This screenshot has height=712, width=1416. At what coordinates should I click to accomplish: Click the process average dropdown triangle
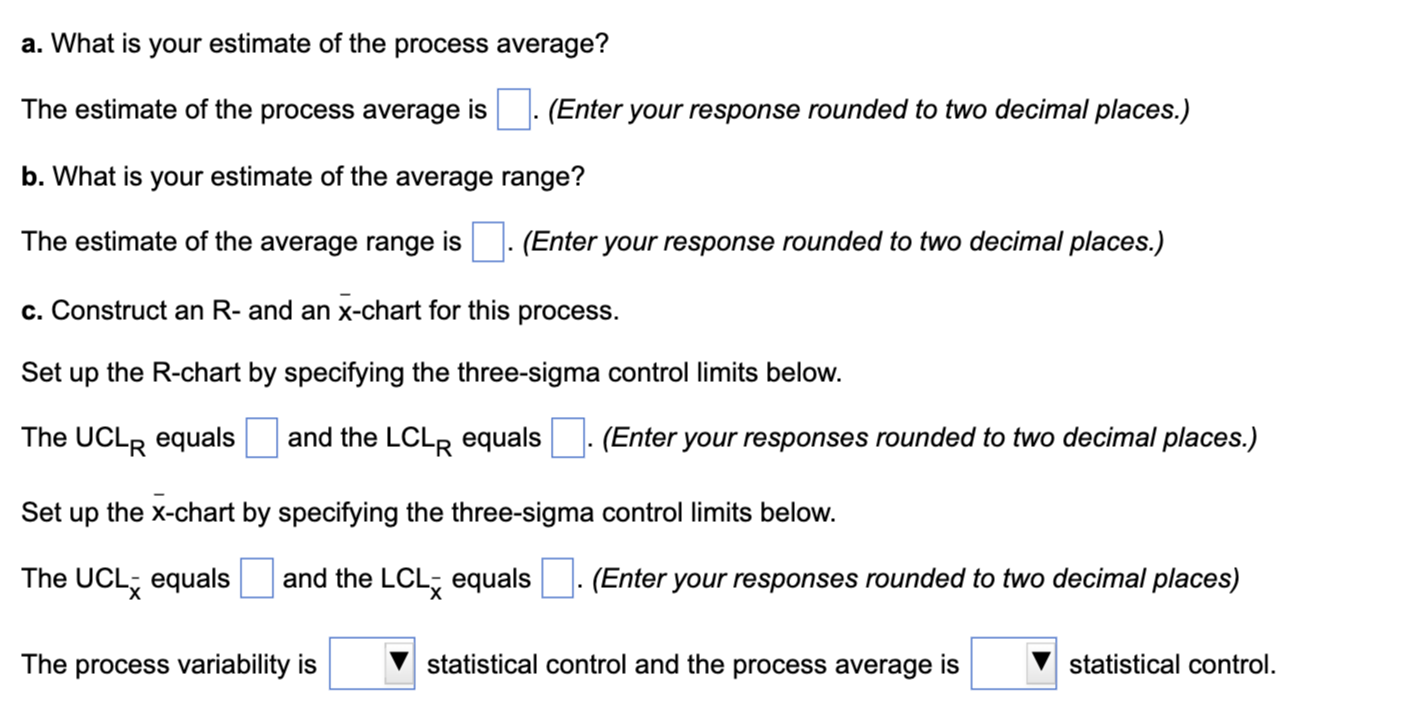(x=1041, y=663)
